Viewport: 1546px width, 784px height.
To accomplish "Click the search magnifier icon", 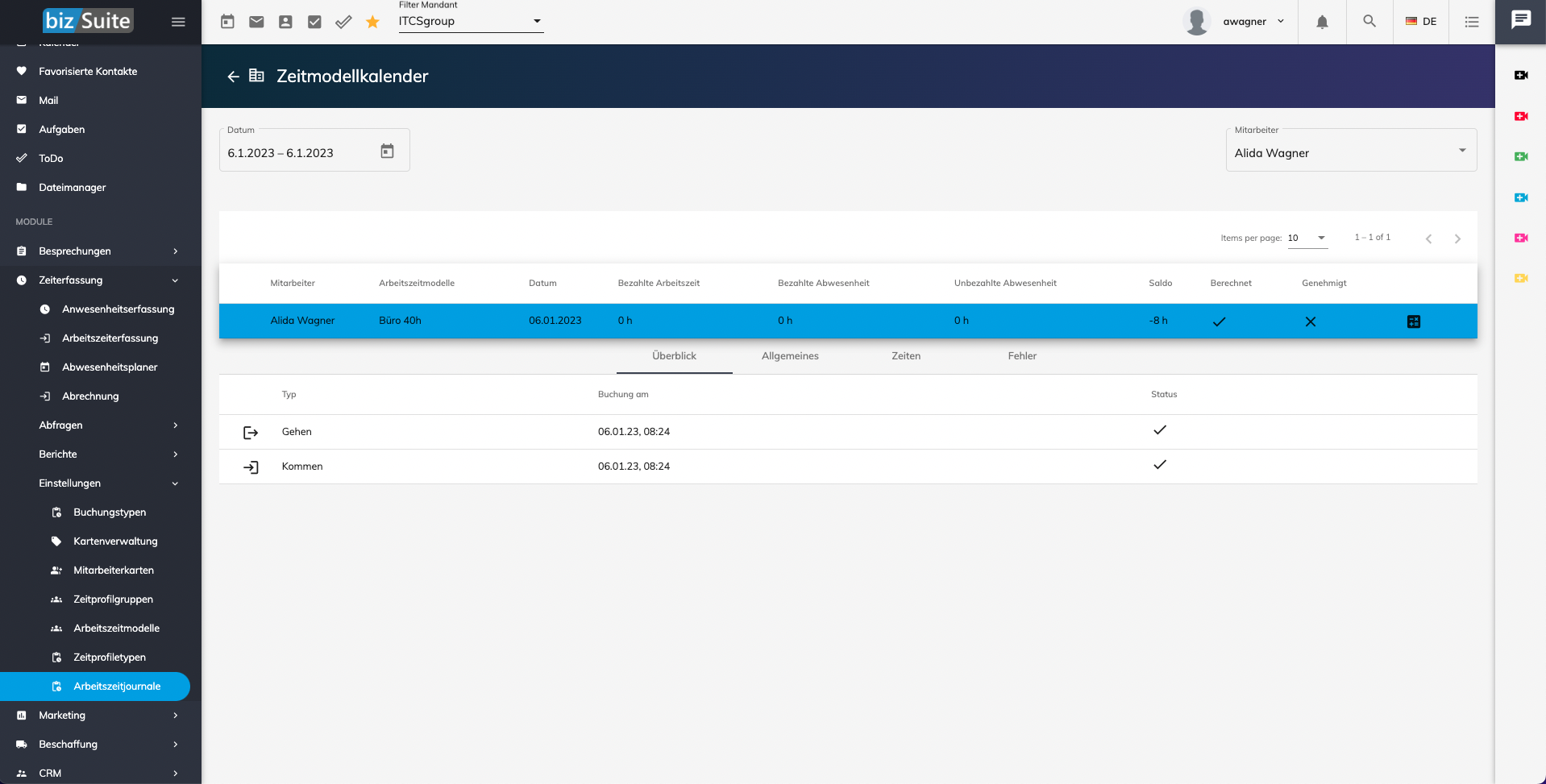I will [x=1369, y=22].
